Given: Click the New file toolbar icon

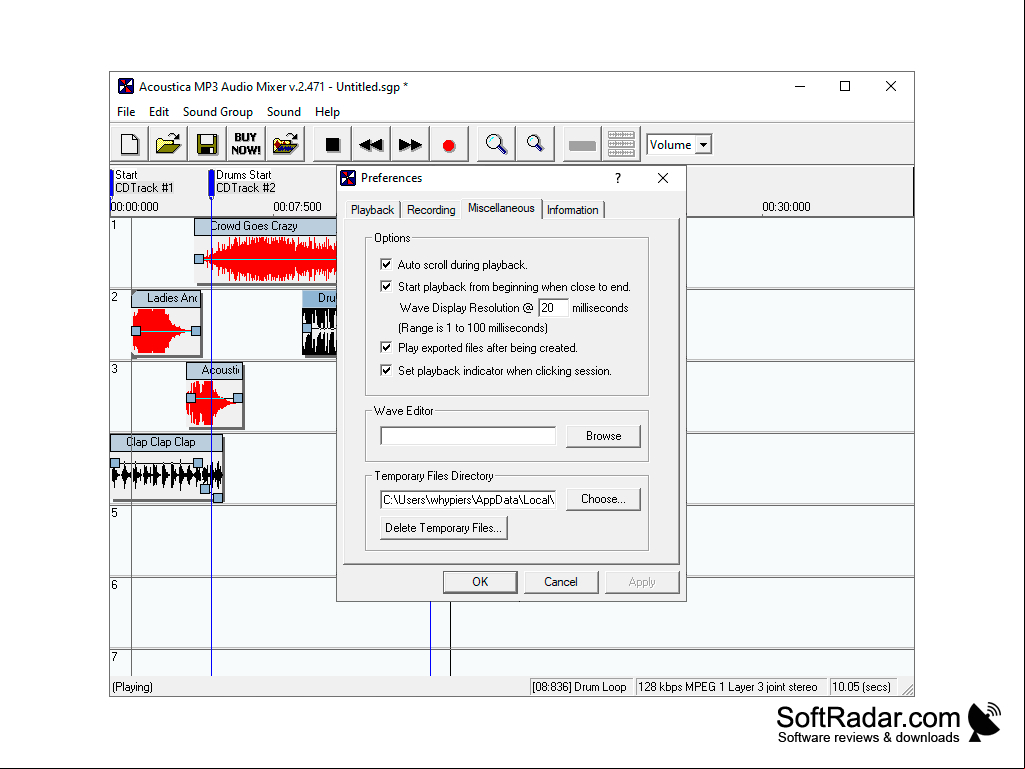Looking at the screenshot, I should (129, 144).
